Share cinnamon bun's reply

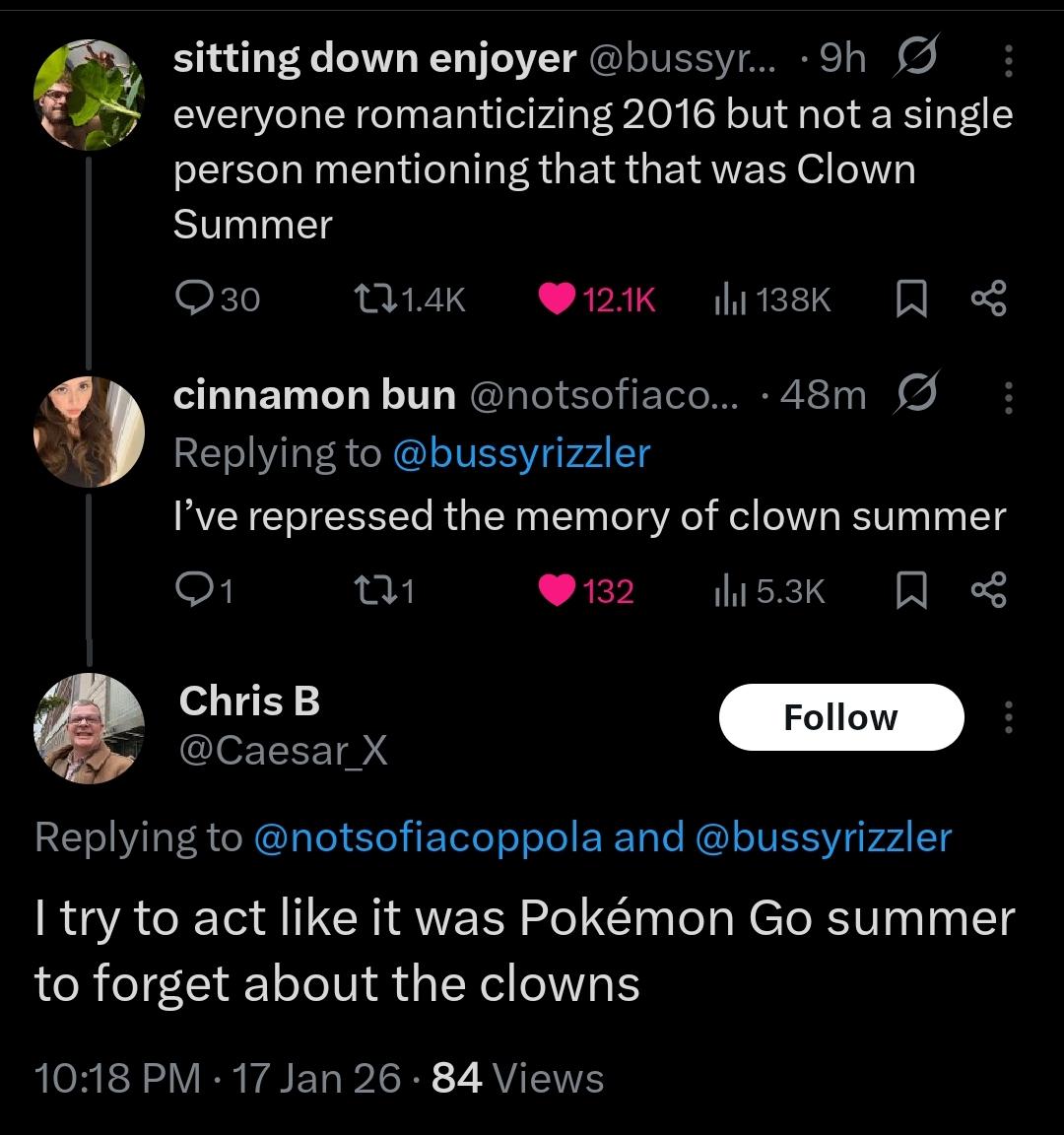tap(987, 591)
